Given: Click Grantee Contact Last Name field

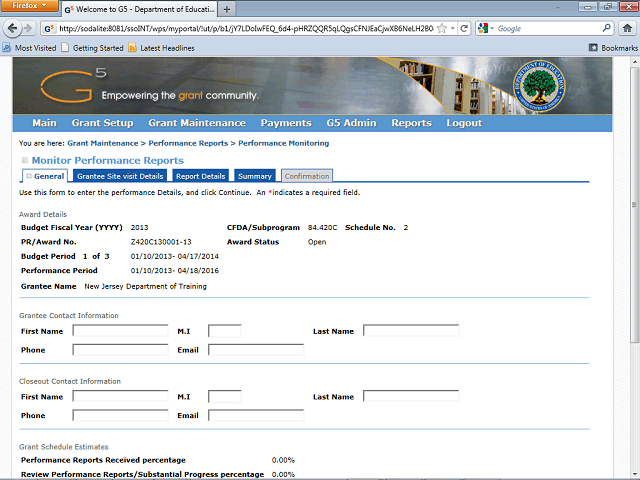Looking at the screenshot, I should [411, 331].
